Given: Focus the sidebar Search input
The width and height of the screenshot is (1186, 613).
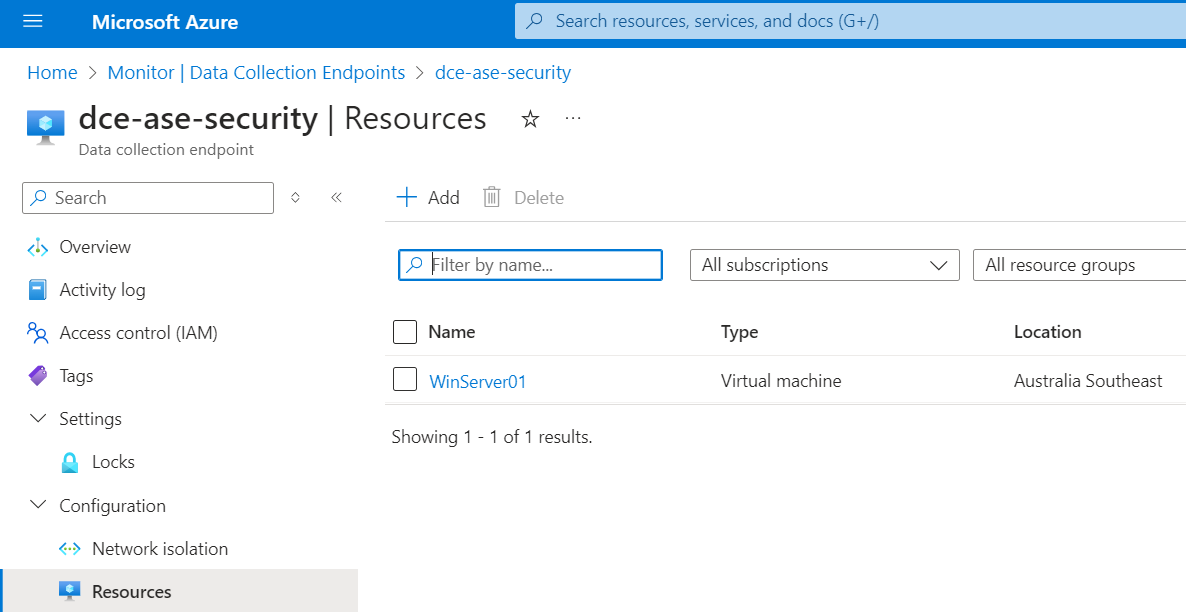Looking at the screenshot, I should pos(148,198).
